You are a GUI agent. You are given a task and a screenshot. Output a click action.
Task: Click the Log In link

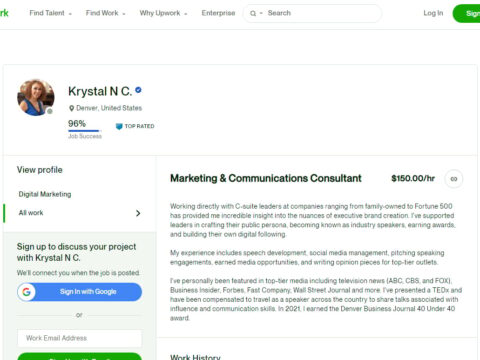point(433,13)
